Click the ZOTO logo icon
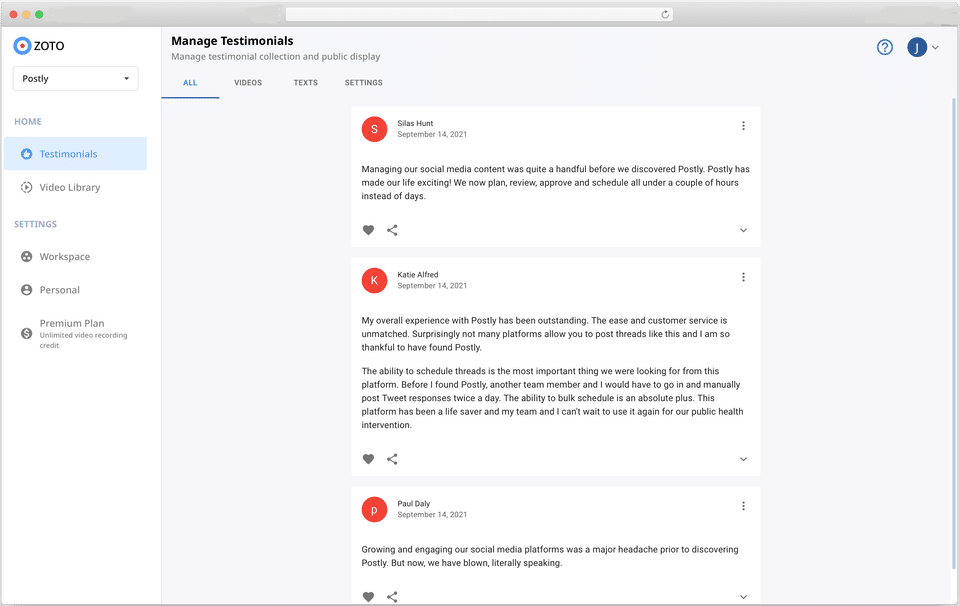Viewport: 960px width, 606px height. (22, 45)
